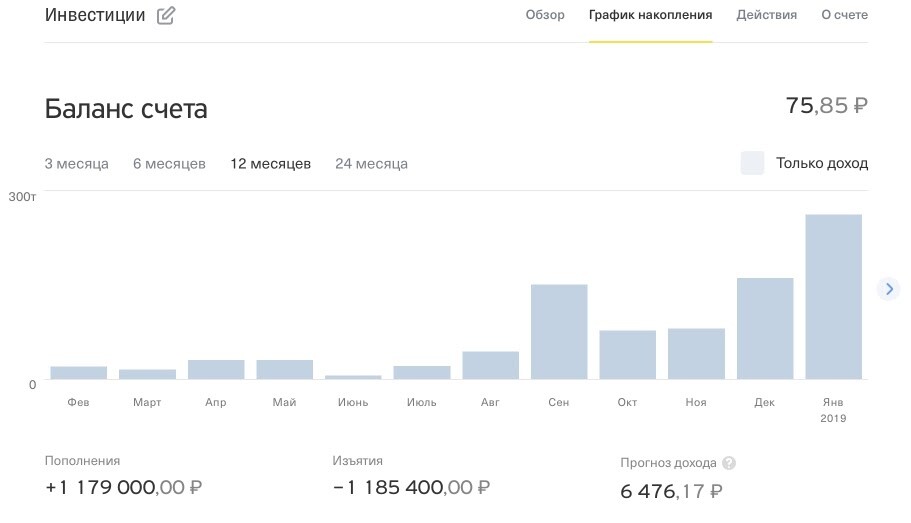Click the Окт balance bar
This screenshot has width=911, height=523.
point(627,355)
